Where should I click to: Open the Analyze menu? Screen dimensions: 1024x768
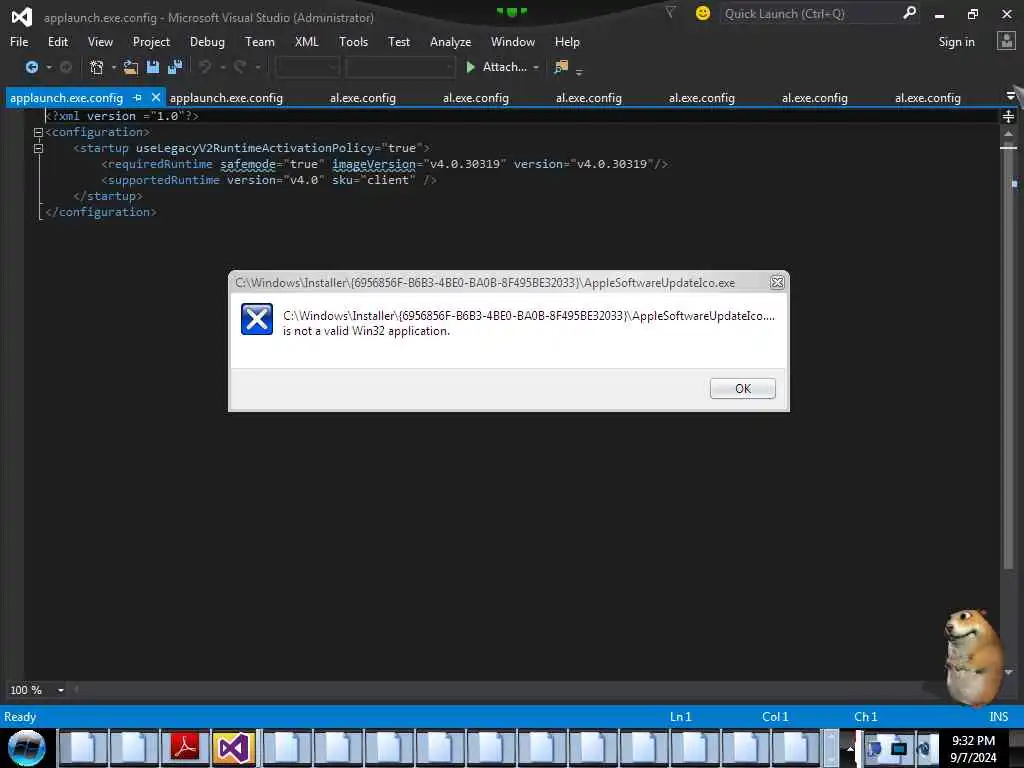tap(451, 42)
